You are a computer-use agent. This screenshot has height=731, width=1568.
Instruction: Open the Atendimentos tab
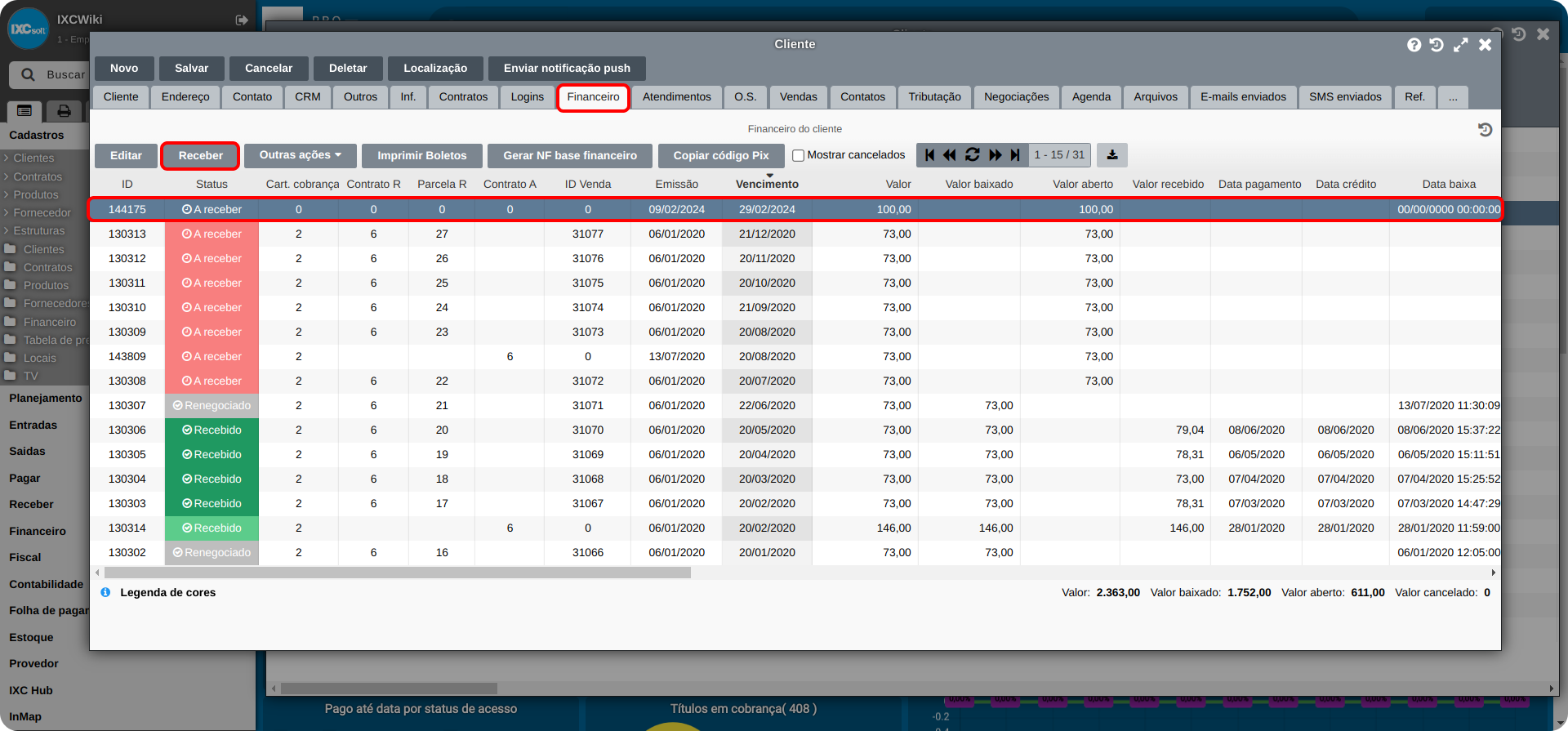[677, 97]
